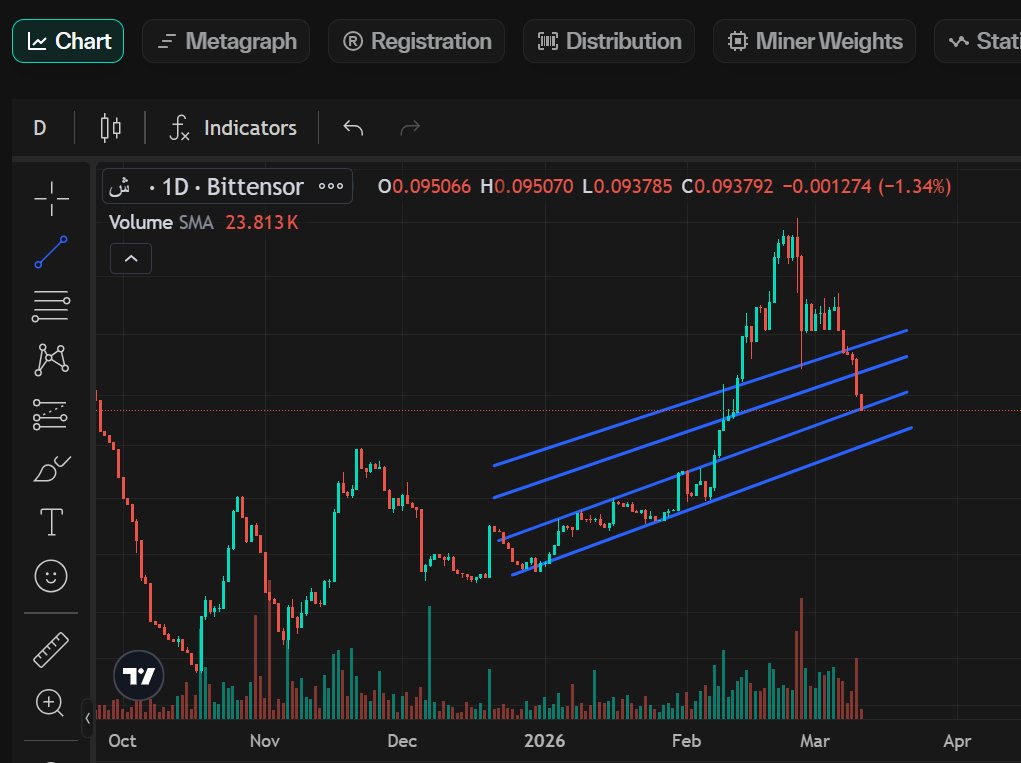Select the trend line drawing tool
This screenshot has width=1021, height=763.
pos(51,252)
